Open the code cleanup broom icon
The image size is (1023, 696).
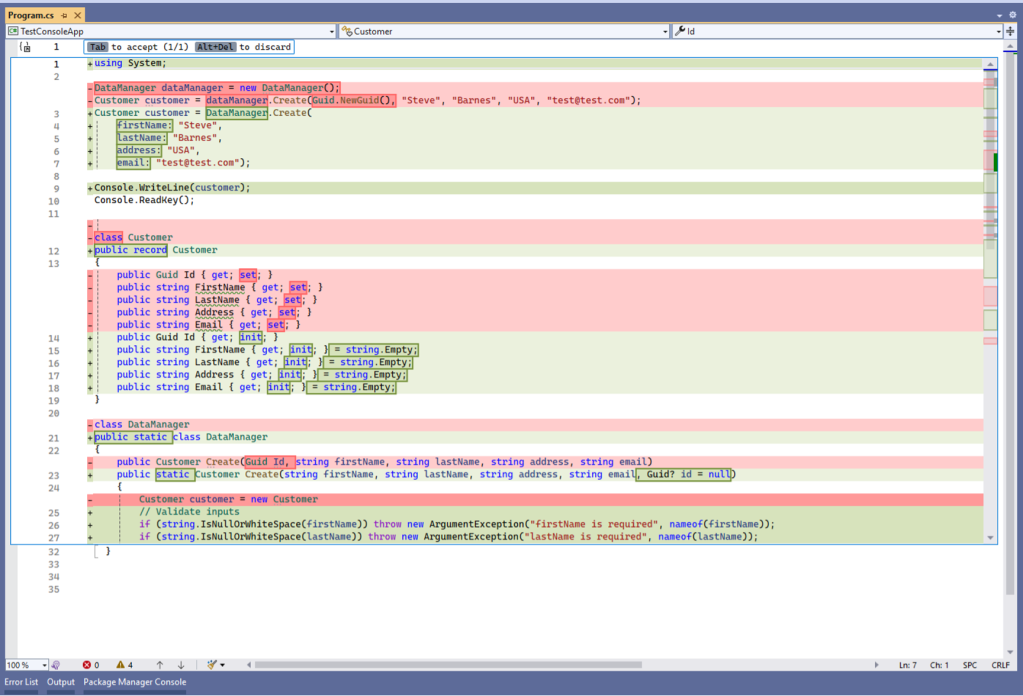click(x=210, y=665)
